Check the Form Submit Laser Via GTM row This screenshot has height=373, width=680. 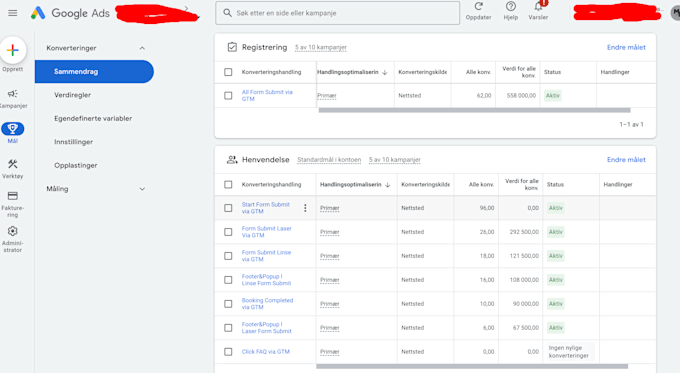click(x=228, y=232)
